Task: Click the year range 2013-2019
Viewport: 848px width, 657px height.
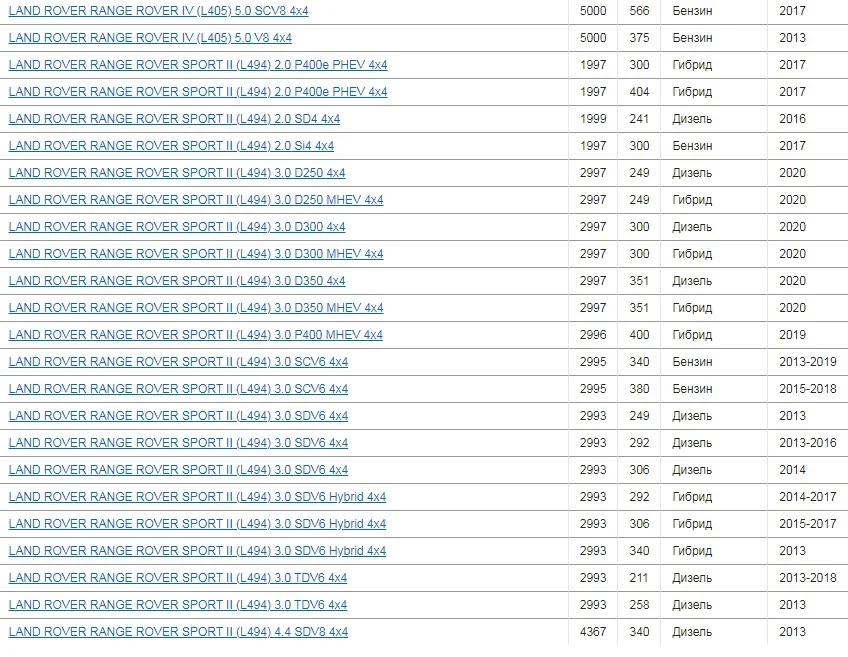Action: (808, 362)
